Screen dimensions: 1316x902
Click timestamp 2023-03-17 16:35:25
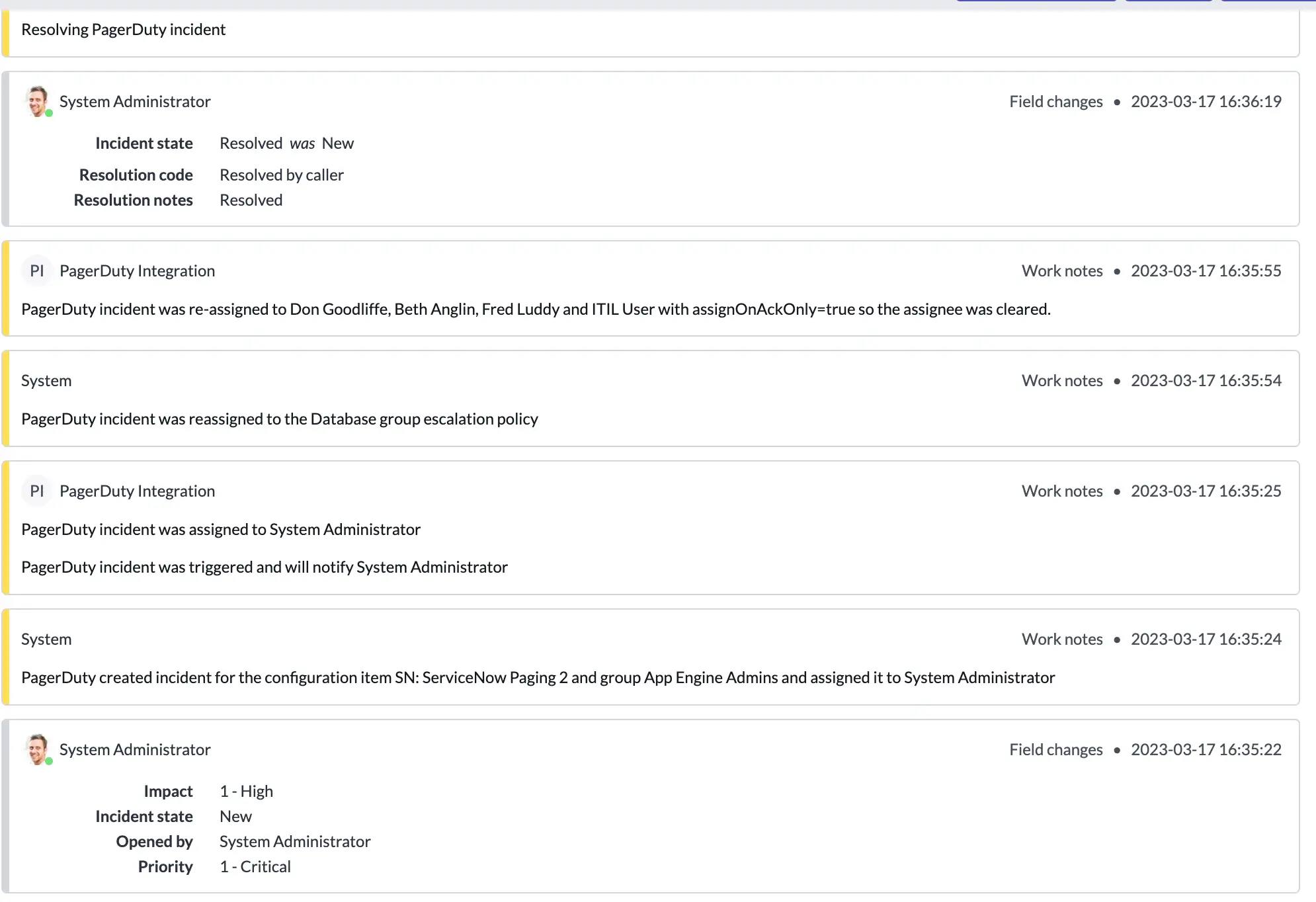pos(1206,491)
